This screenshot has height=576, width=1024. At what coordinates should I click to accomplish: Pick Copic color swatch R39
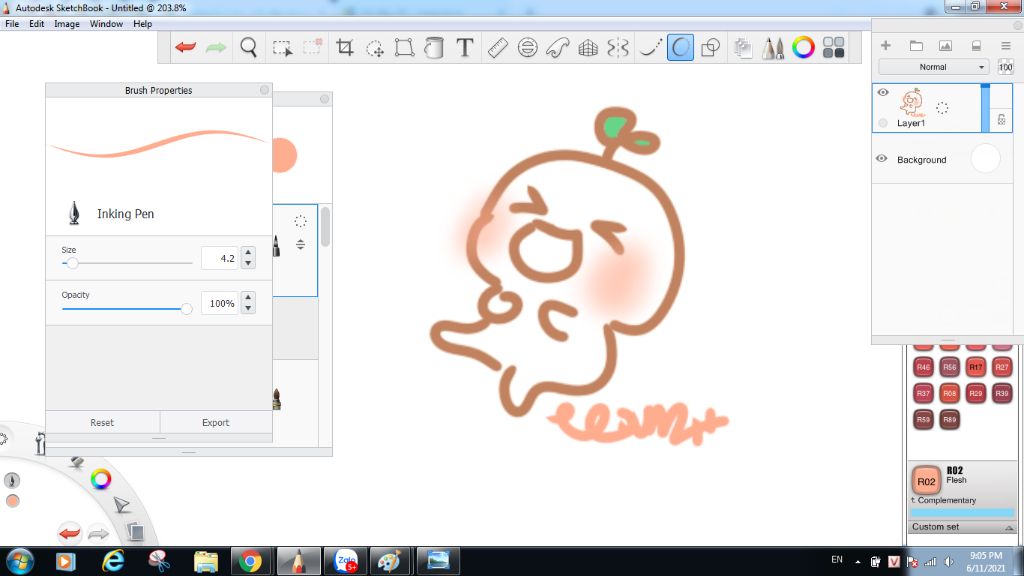1002,393
